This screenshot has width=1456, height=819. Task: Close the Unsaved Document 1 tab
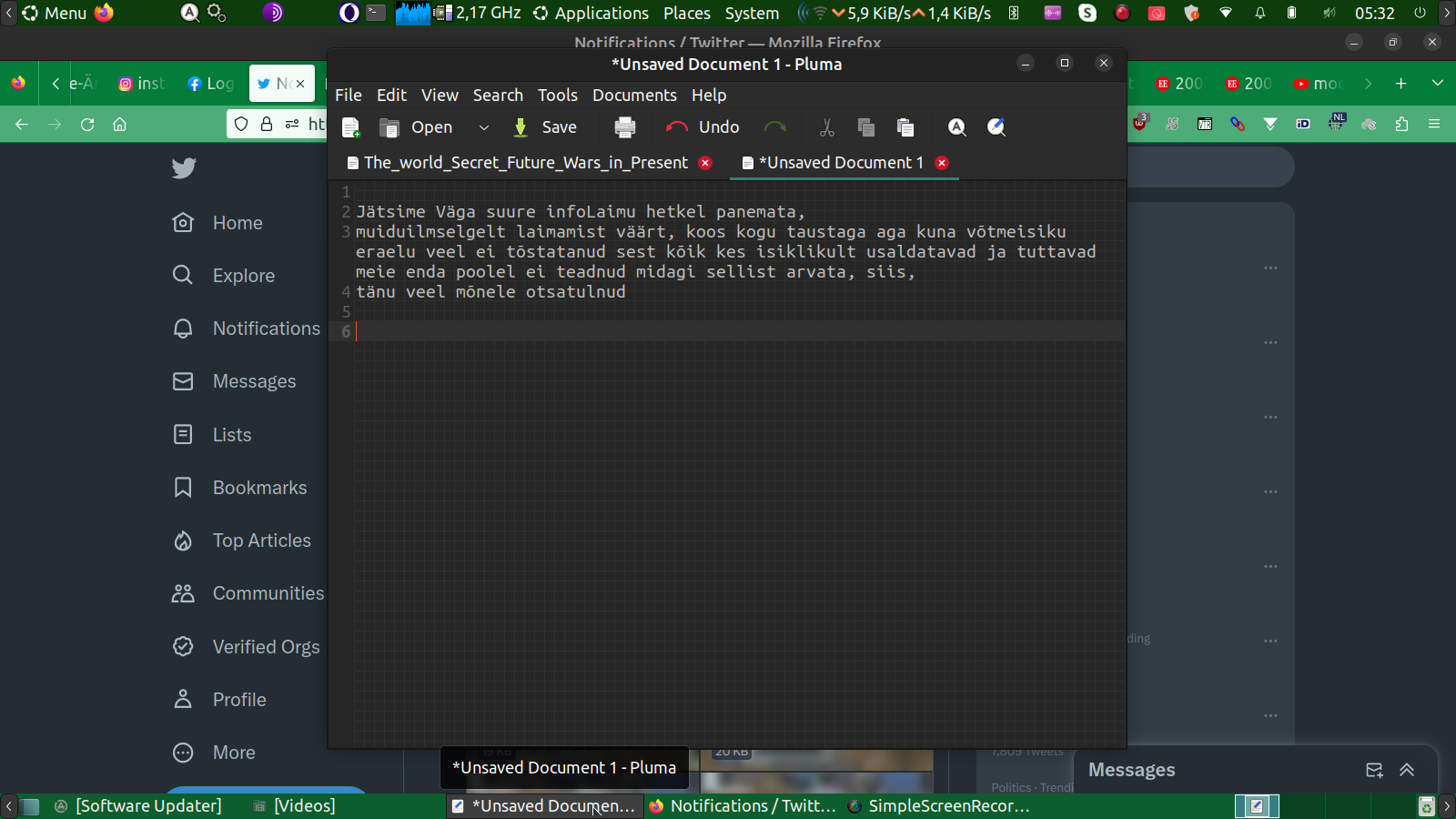942,163
